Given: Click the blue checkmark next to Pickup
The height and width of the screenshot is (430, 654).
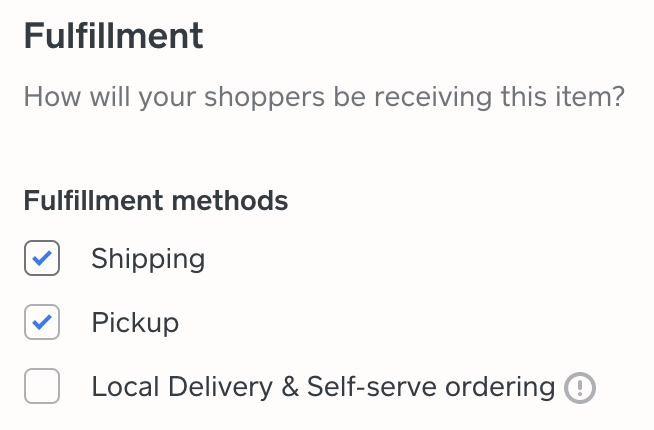Looking at the screenshot, I should (x=42, y=323).
